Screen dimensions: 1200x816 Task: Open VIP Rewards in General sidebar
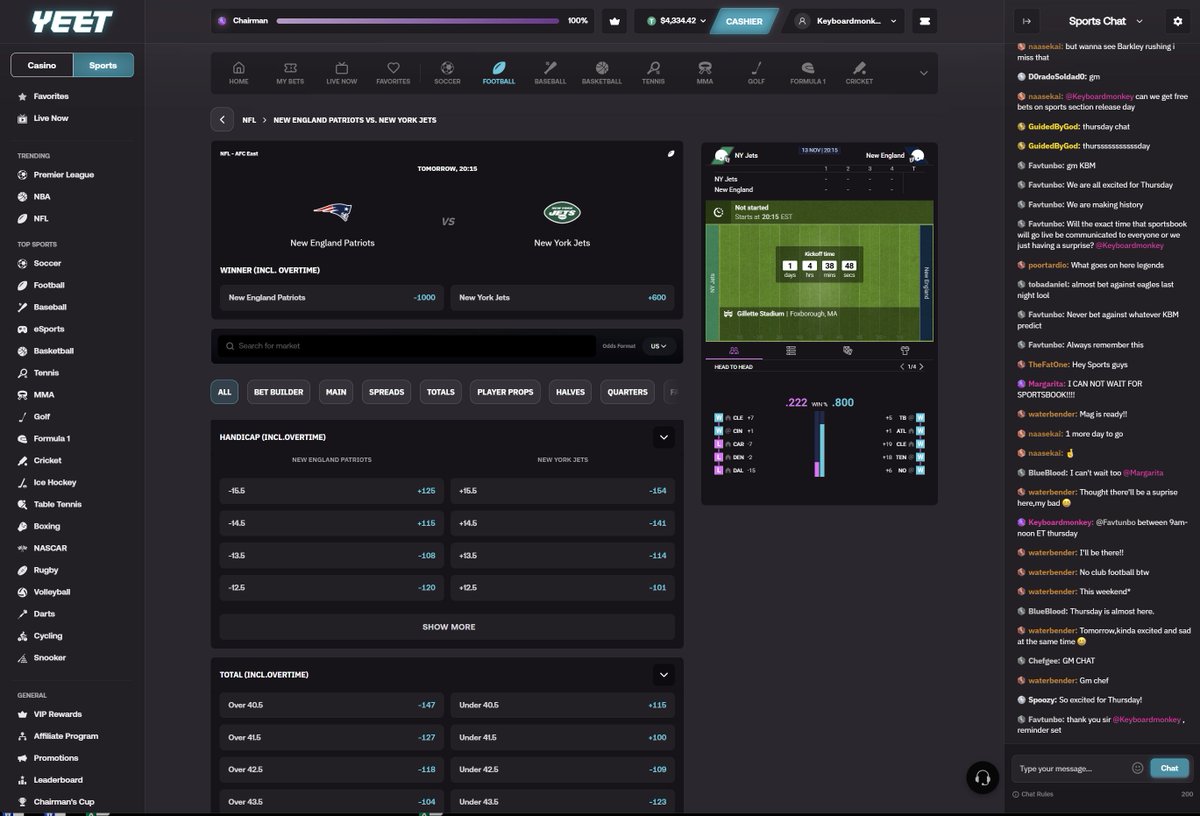click(49, 714)
